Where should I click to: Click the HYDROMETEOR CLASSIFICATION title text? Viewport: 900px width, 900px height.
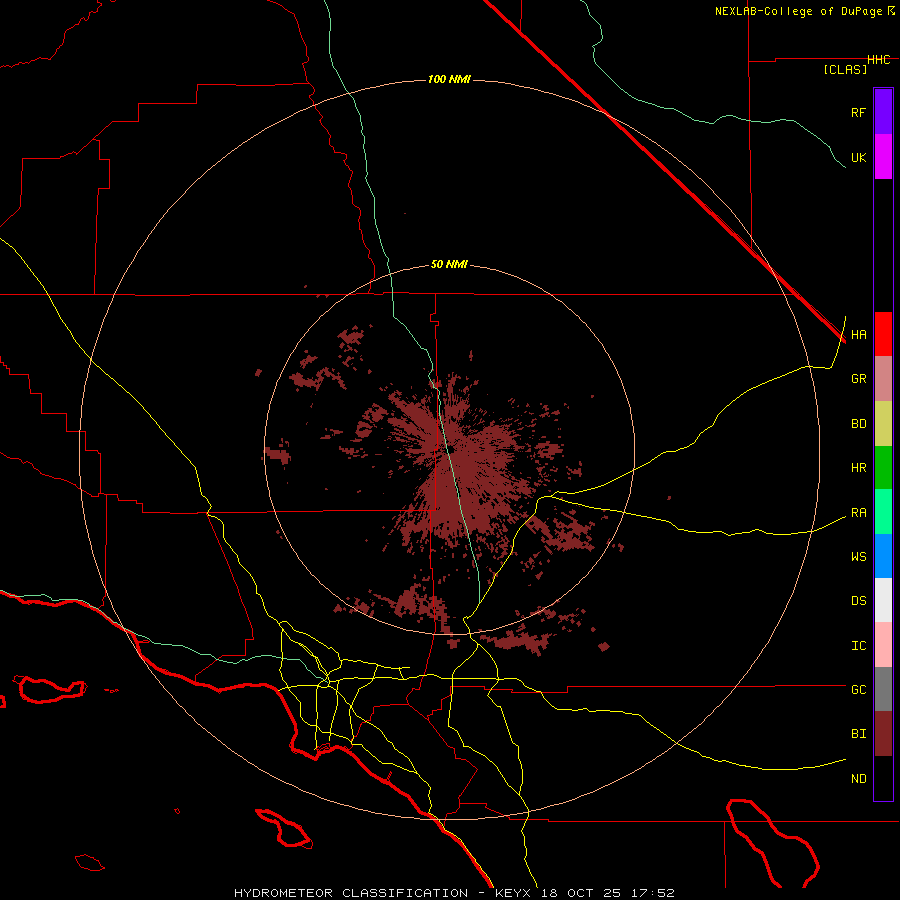(351, 893)
